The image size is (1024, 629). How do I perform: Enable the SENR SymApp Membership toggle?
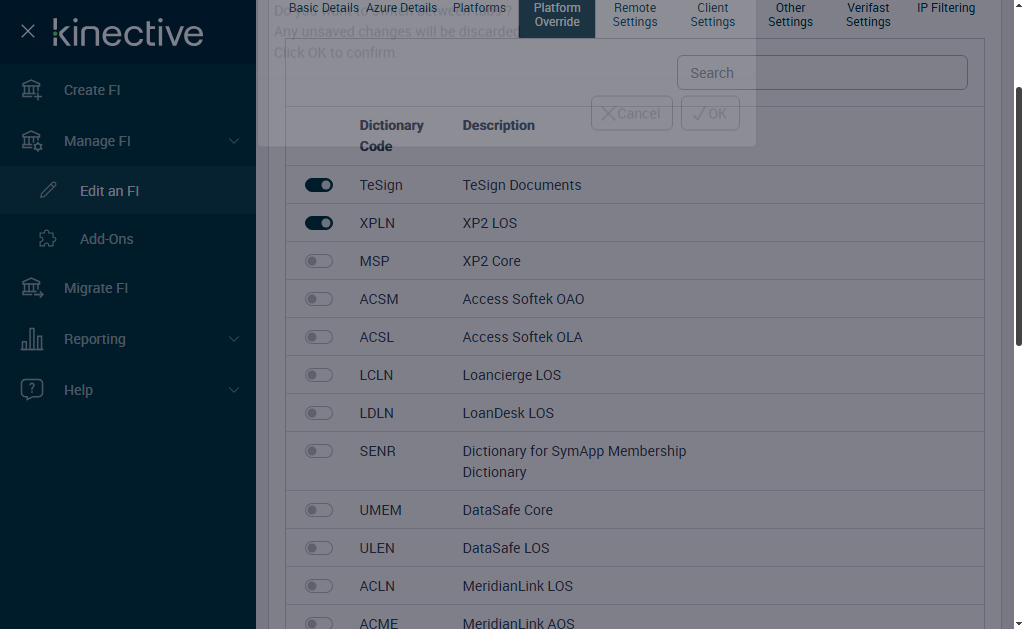pyautogui.click(x=319, y=451)
